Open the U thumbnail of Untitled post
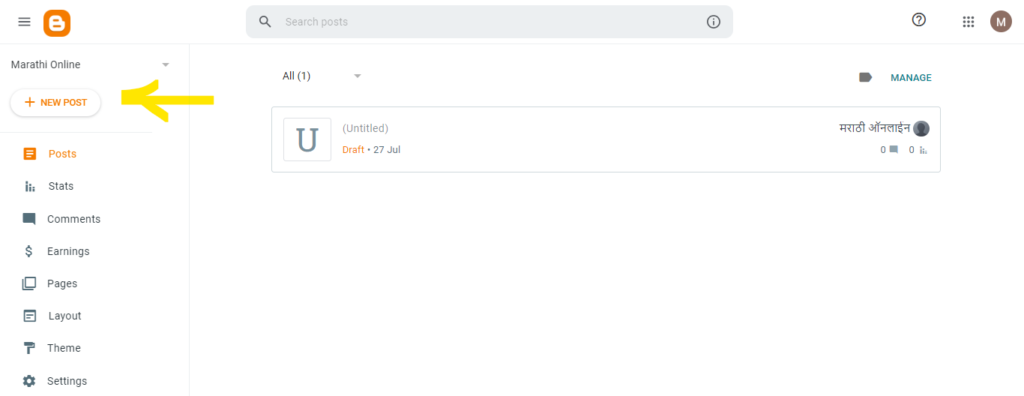This screenshot has height=396, width=1024. (307, 139)
